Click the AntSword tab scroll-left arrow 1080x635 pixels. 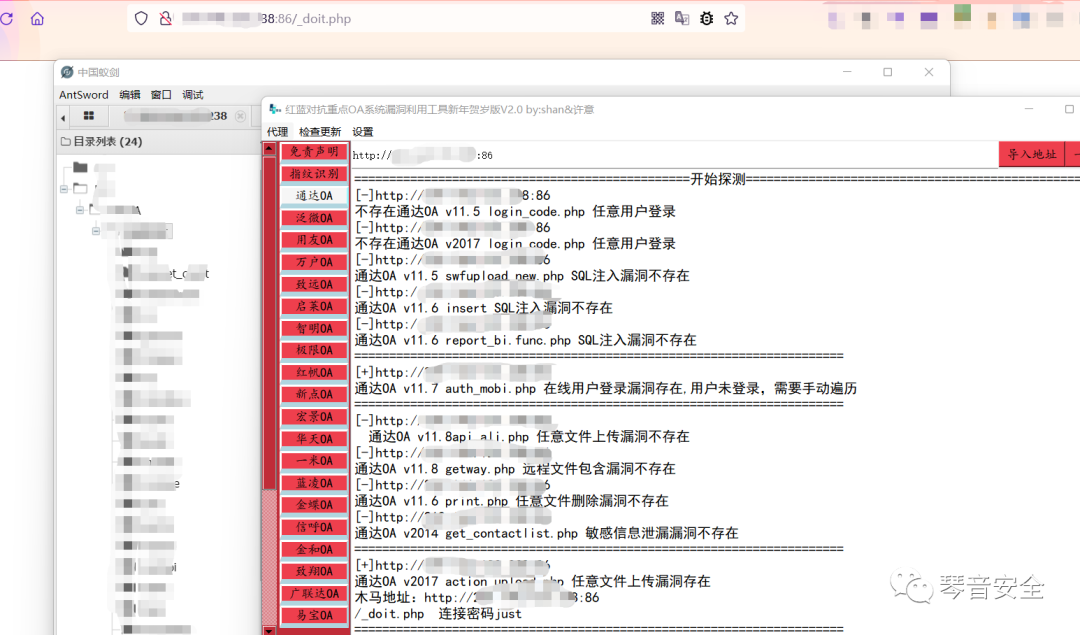click(63, 118)
